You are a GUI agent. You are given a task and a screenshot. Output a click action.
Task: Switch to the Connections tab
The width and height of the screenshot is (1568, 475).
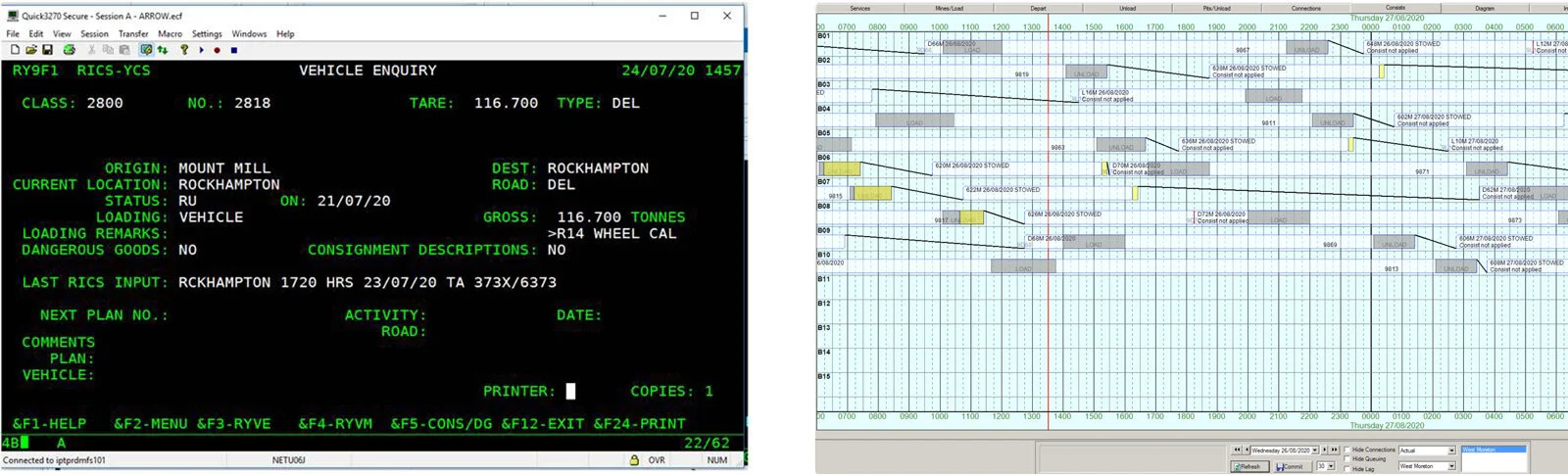point(1305,8)
